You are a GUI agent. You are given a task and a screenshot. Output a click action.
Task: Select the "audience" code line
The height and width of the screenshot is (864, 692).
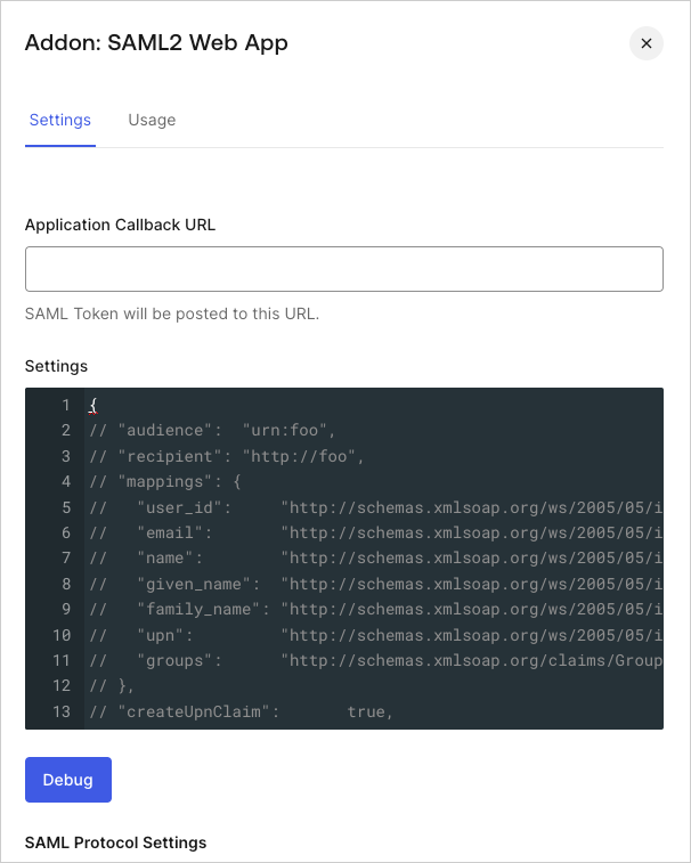tap(213, 430)
